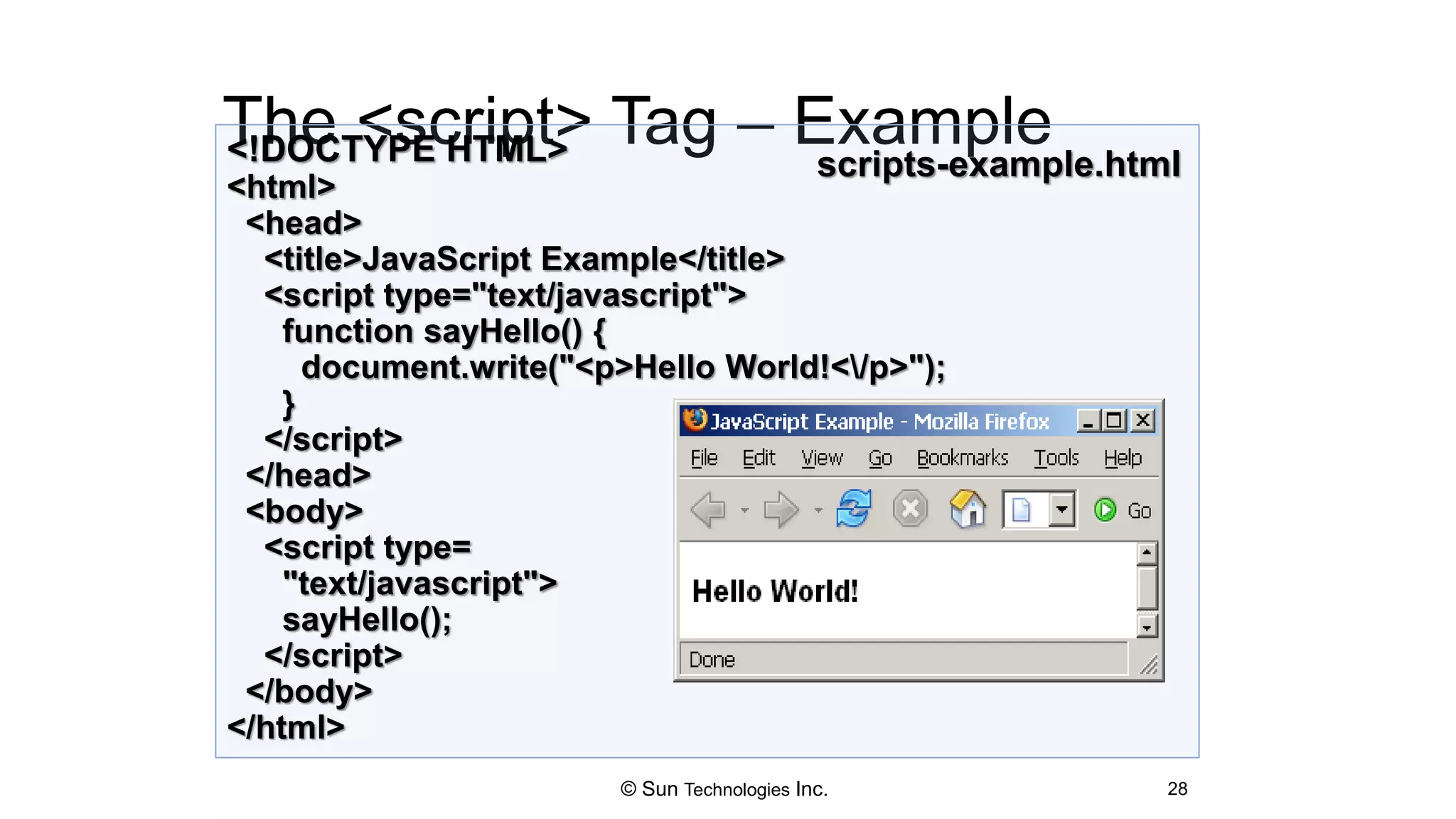1456x819 pixels.
Task: Click the document.write code line
Action: tap(623, 368)
